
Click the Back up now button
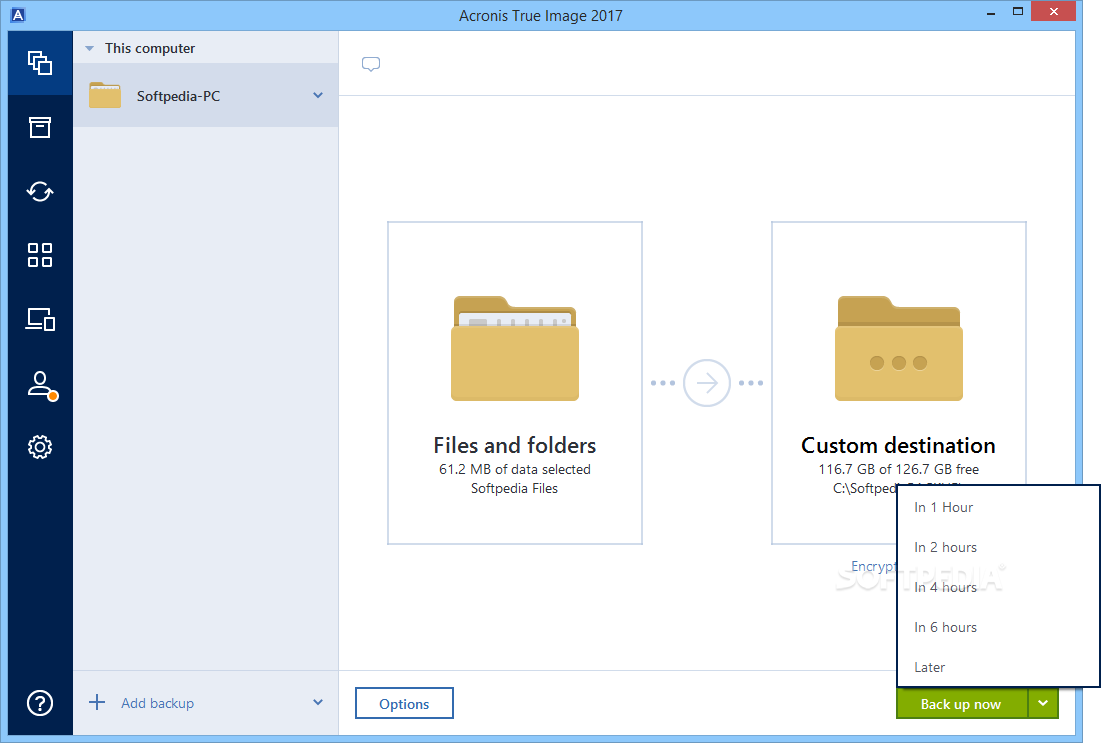click(x=961, y=703)
